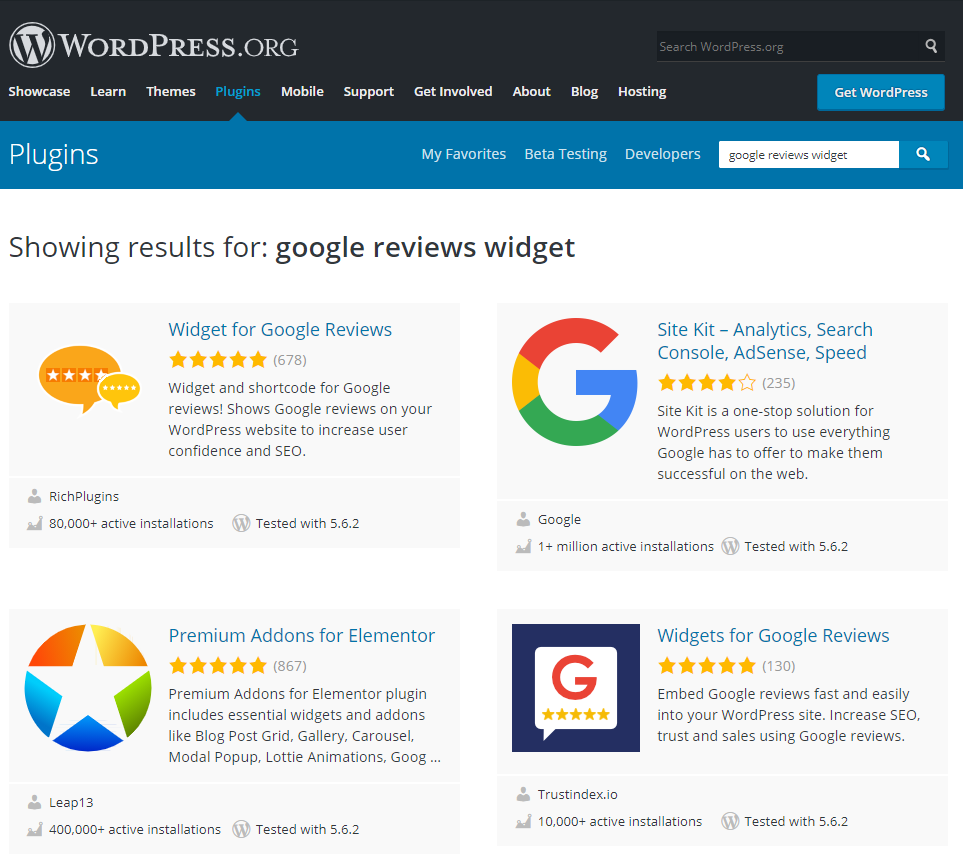
Task: Open Widgets for Google Reviews title link
Action: pos(772,636)
